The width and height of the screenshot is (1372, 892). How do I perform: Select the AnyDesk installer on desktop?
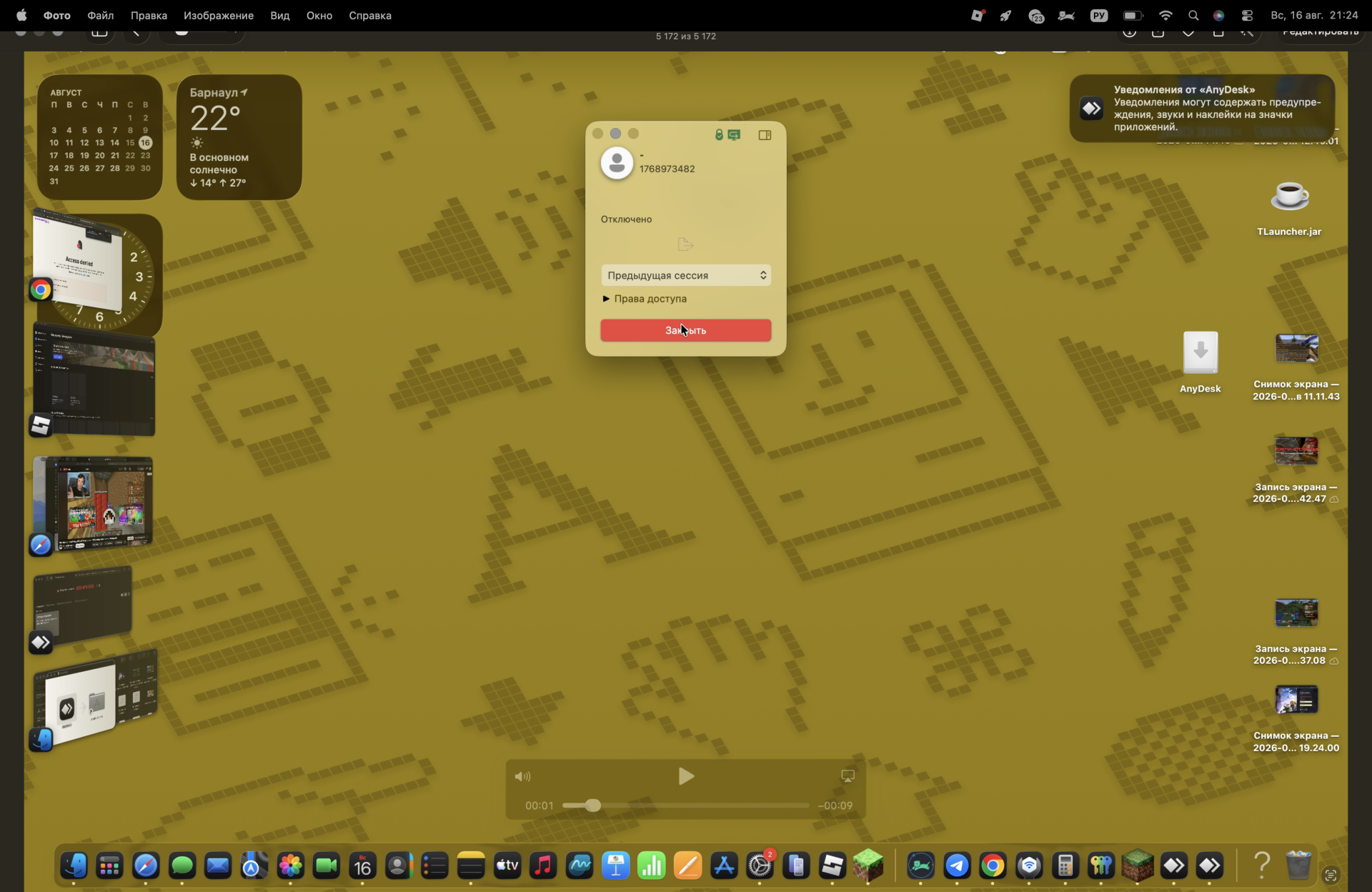pyautogui.click(x=1200, y=362)
